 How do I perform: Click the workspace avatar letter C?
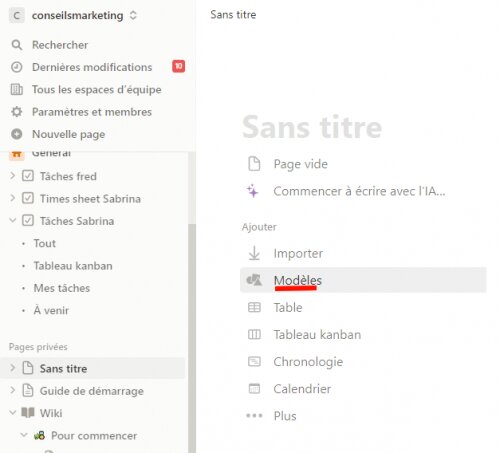17,15
